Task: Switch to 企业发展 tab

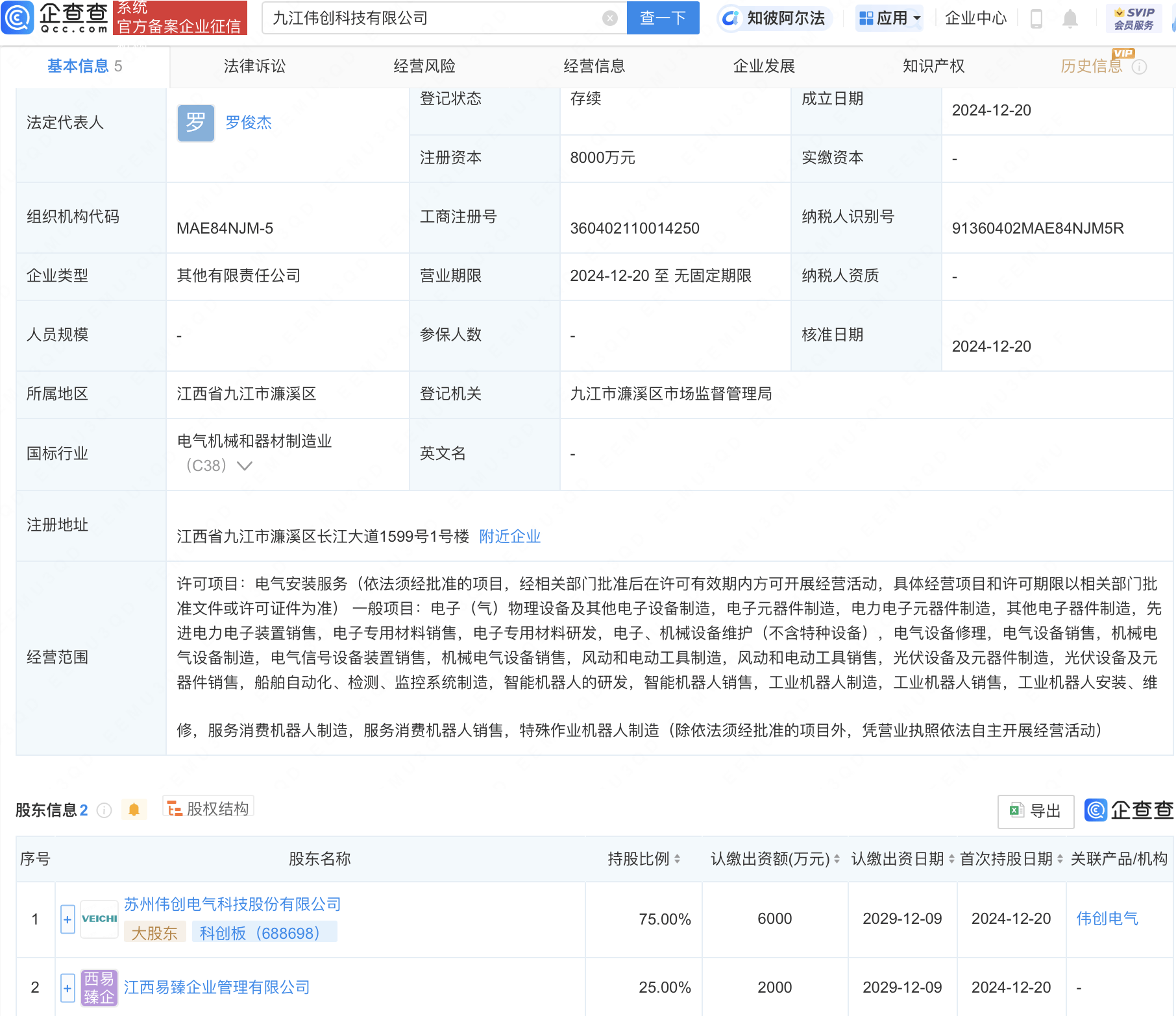Action: 764,66
